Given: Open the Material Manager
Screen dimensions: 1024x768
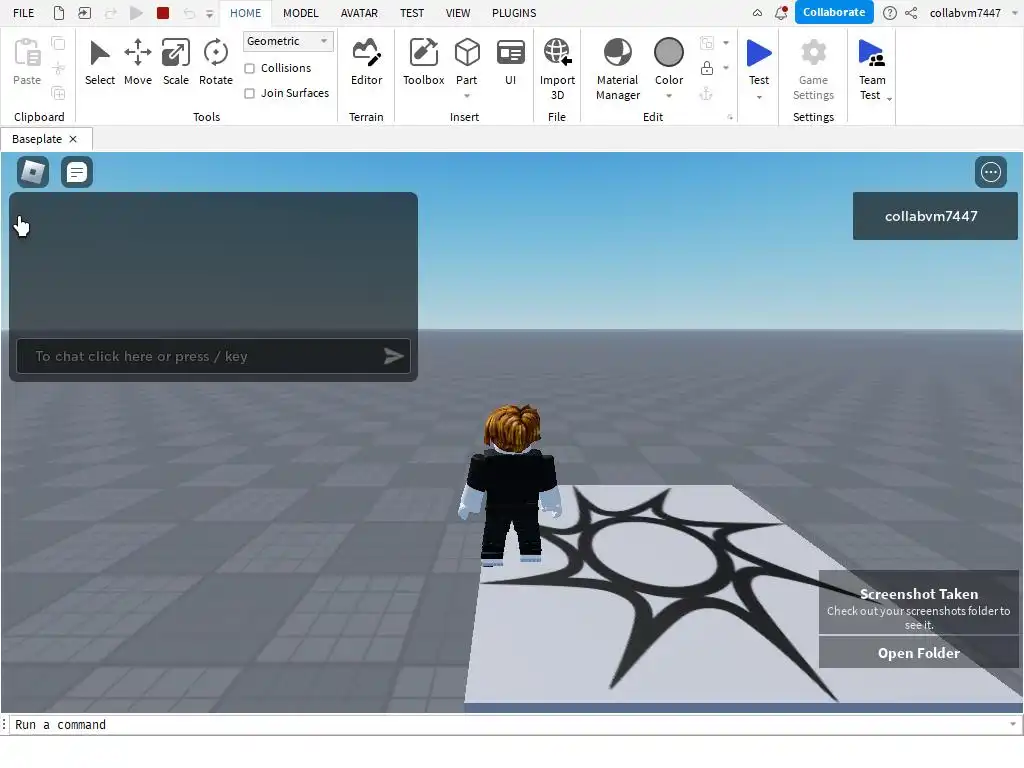Looking at the screenshot, I should [617, 69].
